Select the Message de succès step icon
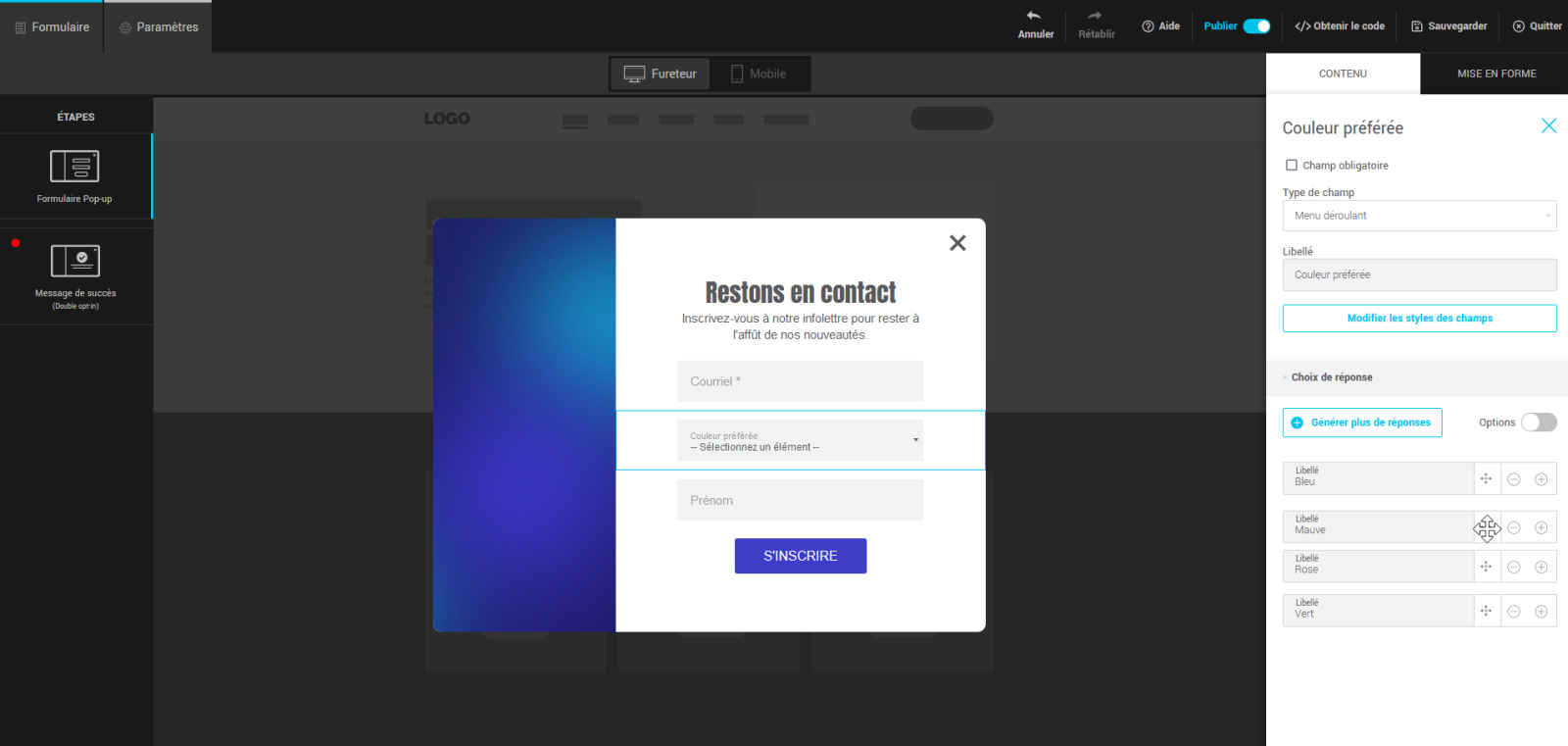The width and height of the screenshot is (1568, 746). (x=75, y=262)
